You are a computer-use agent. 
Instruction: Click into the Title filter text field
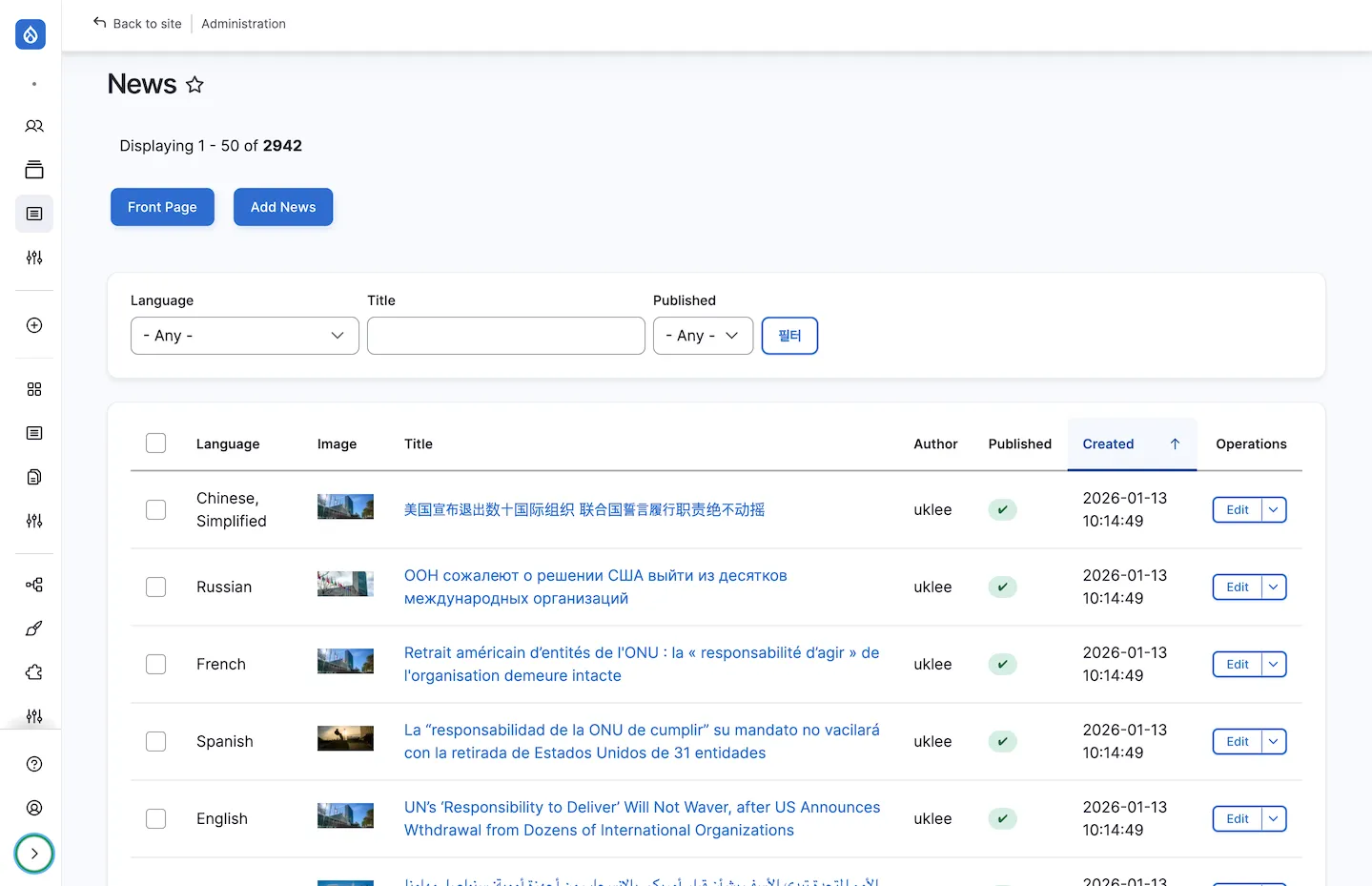(505, 336)
